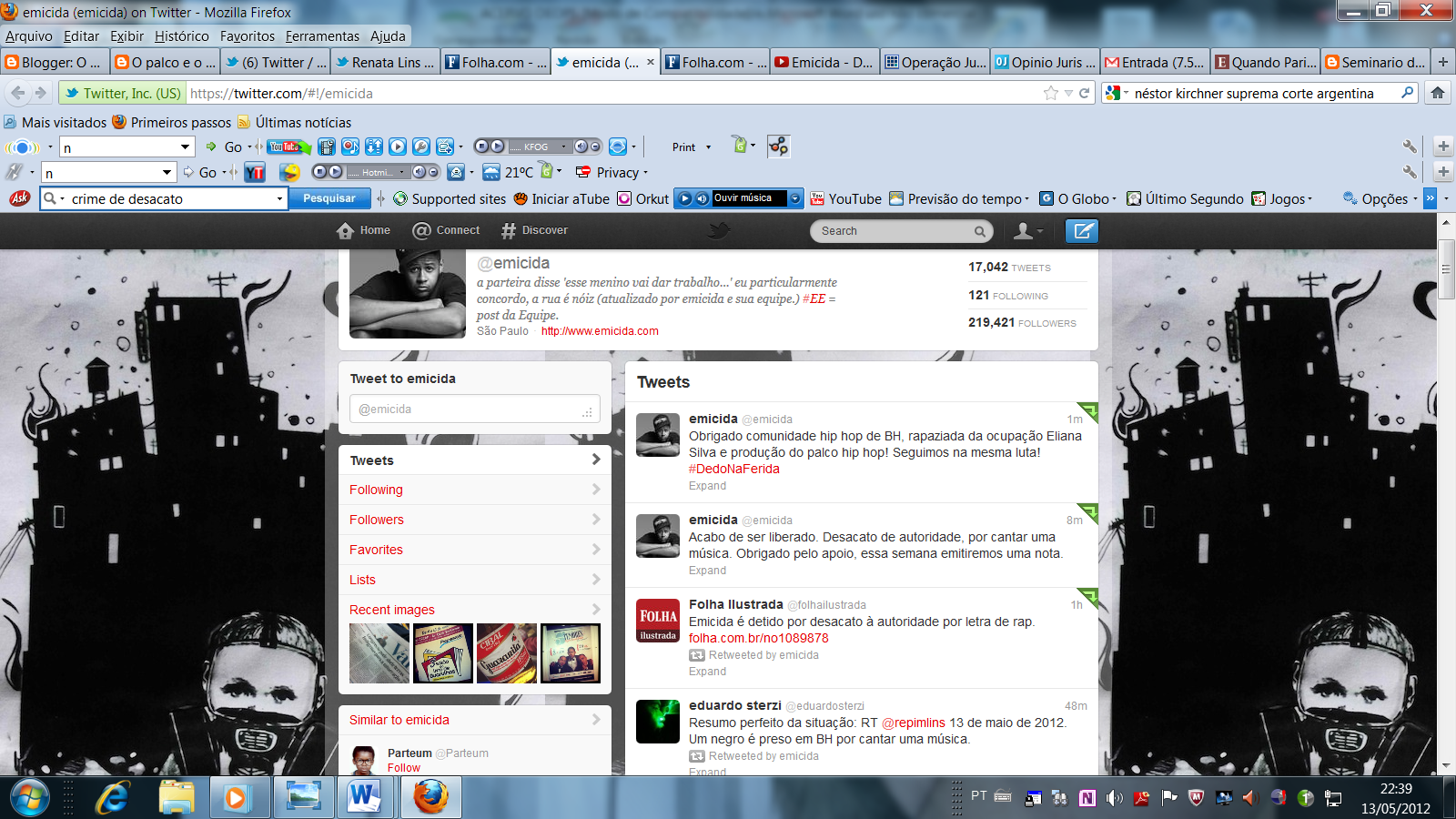1456x819 pixels.
Task: Open Windows Start menu orb
Action: pyautogui.click(x=30, y=798)
